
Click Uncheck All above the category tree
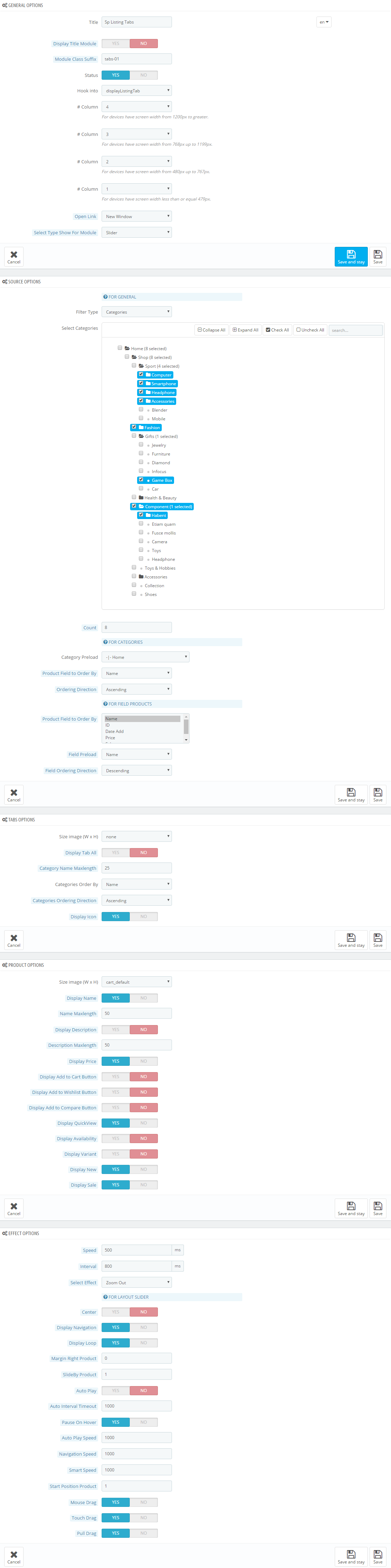click(x=310, y=330)
